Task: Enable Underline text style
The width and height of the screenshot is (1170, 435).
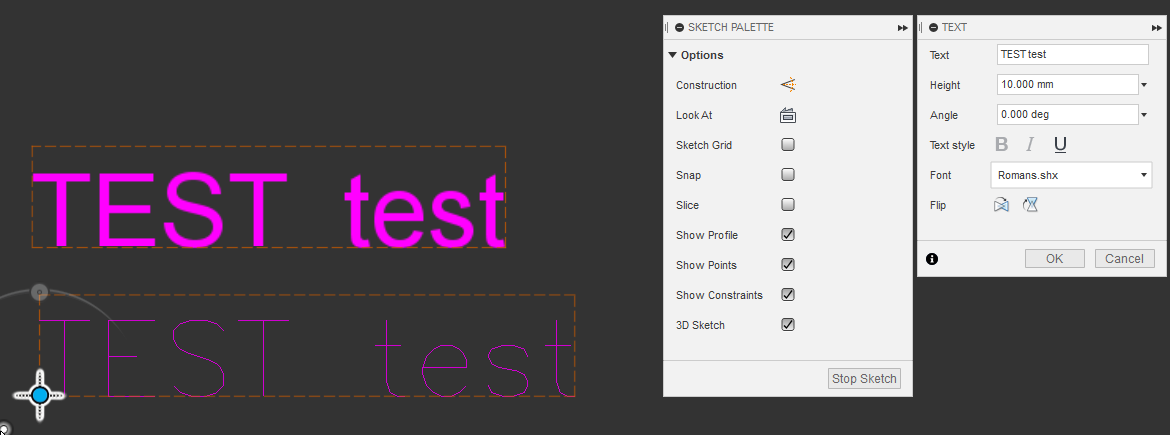Action: (x=1060, y=145)
